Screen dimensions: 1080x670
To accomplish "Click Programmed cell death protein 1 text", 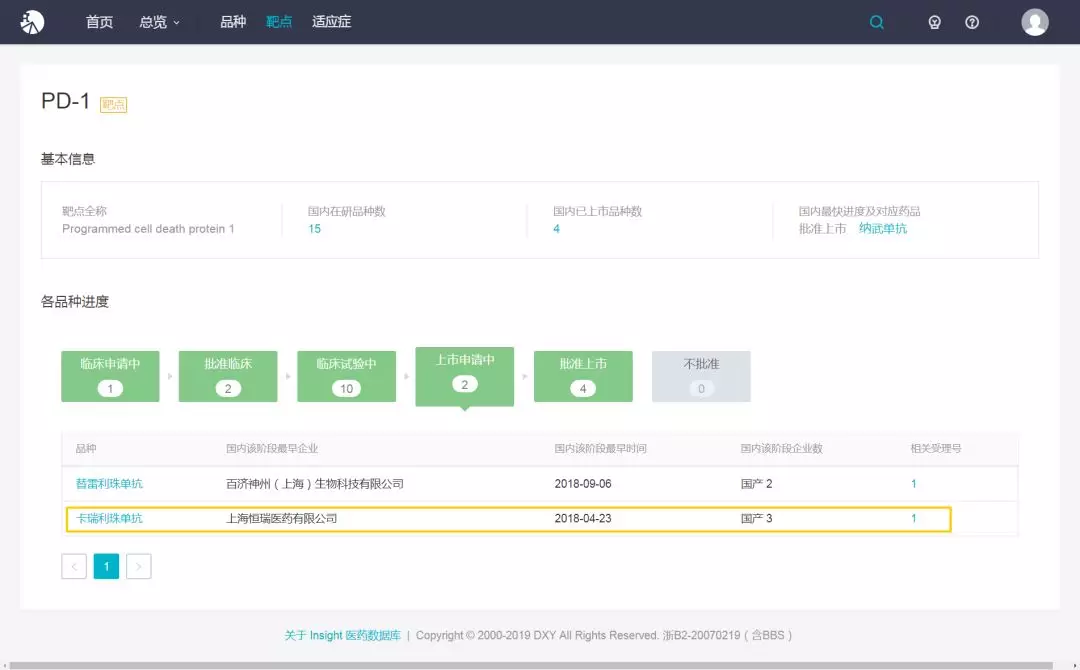I will pyautogui.click(x=148, y=229).
